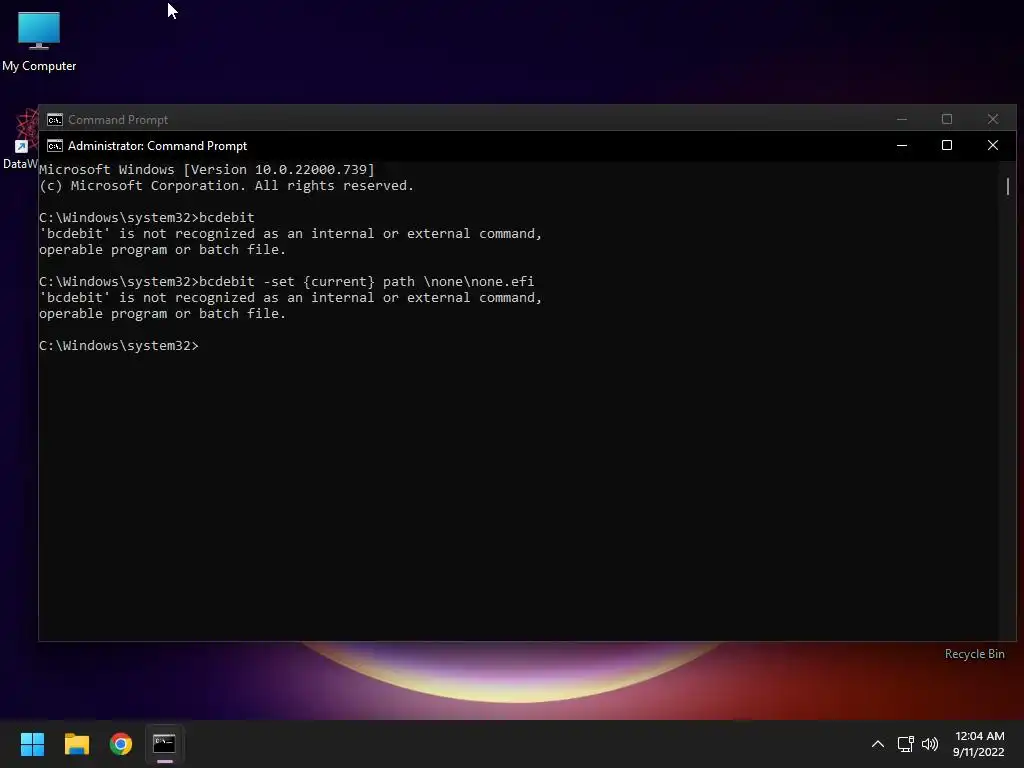This screenshot has height=768, width=1024.
Task: Open the network status tray icon
Action: (x=905, y=744)
